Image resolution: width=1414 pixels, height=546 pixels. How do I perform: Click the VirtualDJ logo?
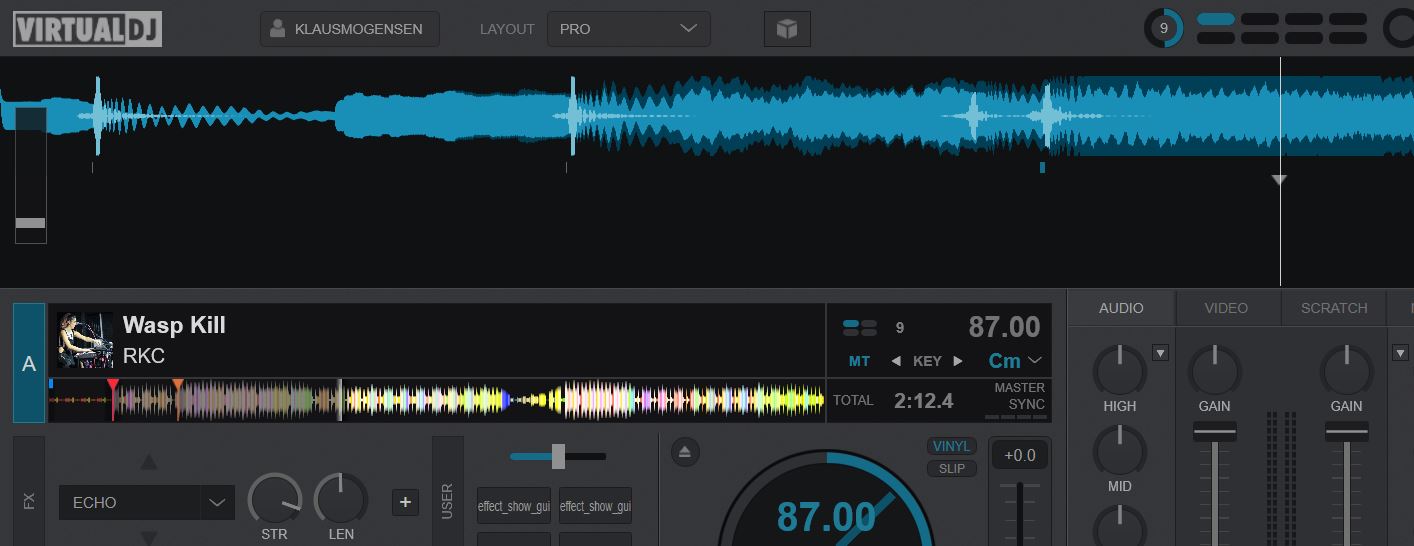click(x=87, y=29)
